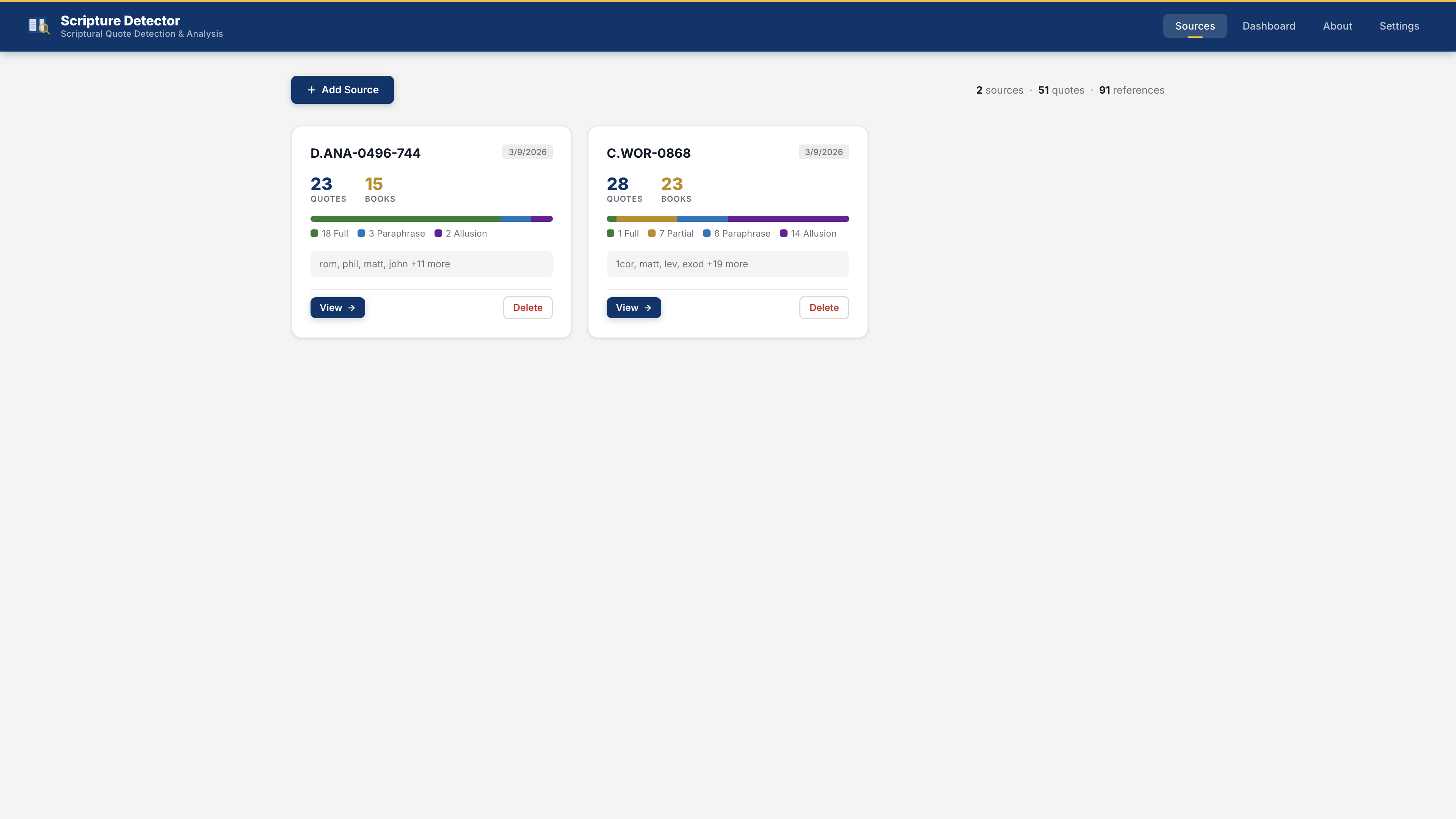View the D.ANA-0496-744 source details
The image size is (1456, 819).
[x=337, y=308]
